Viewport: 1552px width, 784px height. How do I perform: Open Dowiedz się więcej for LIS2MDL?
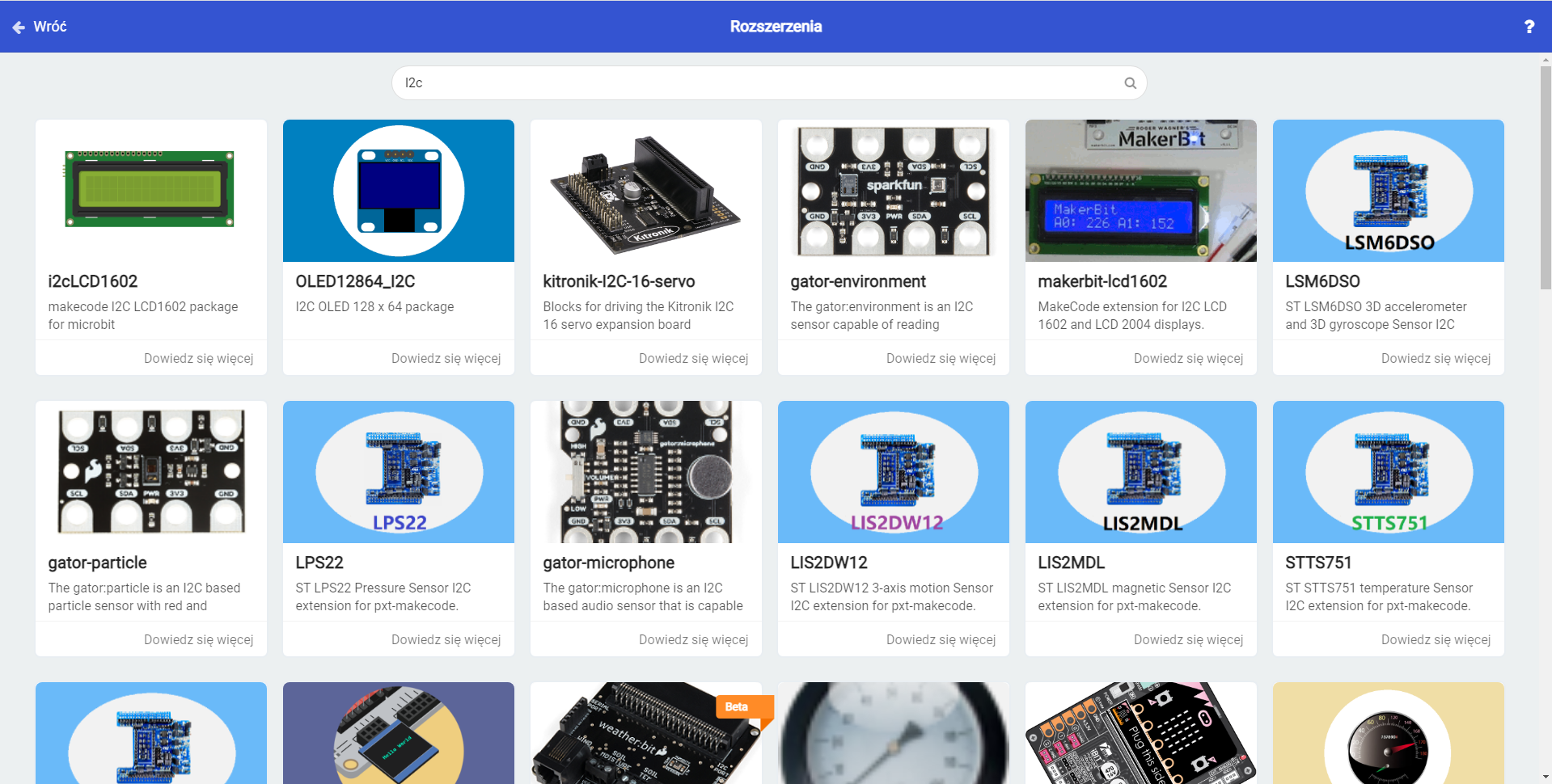pos(1188,639)
